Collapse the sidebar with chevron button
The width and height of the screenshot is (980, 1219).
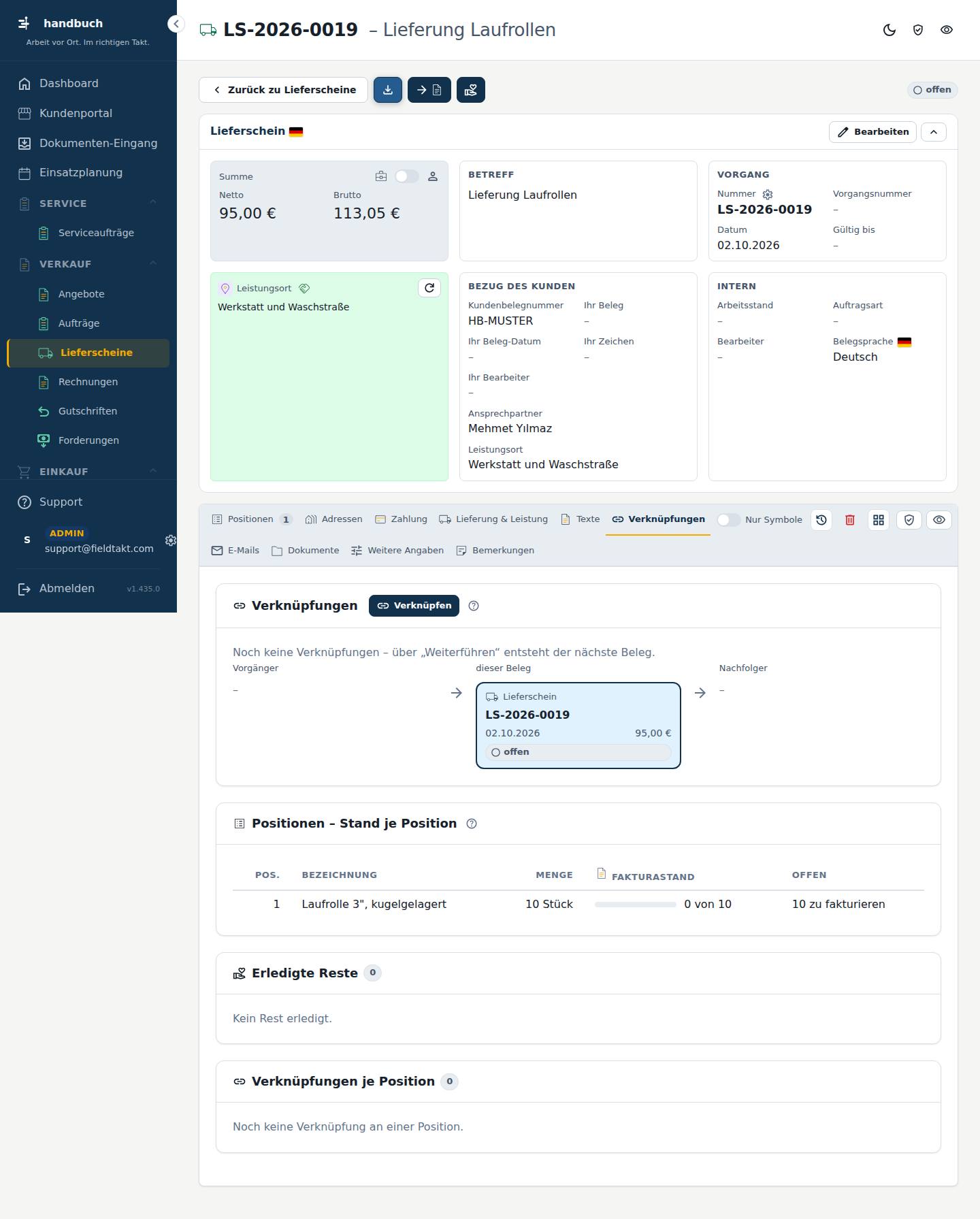point(176,24)
